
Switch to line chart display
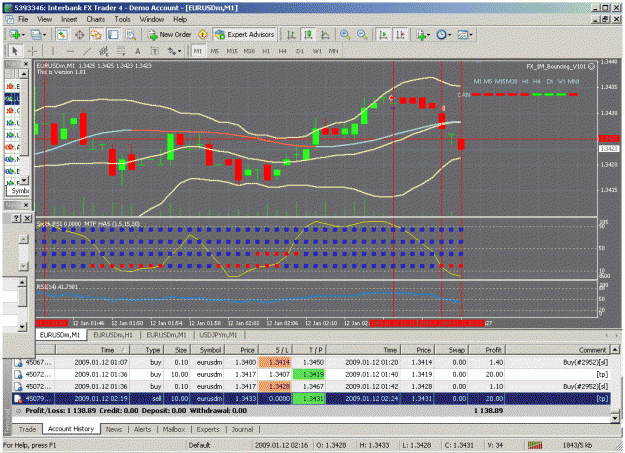pos(325,35)
